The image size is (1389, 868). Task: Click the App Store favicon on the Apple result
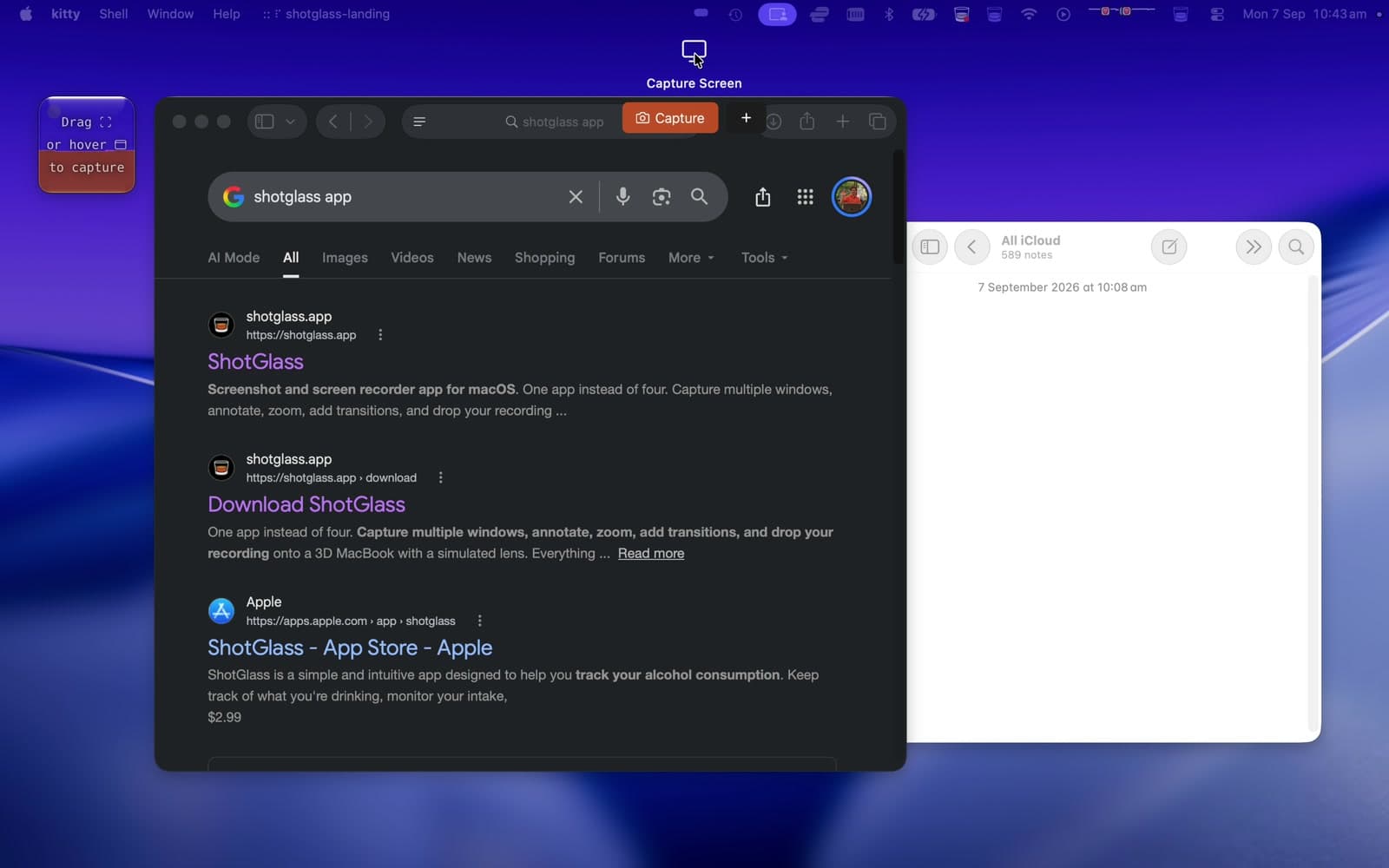pos(221,610)
